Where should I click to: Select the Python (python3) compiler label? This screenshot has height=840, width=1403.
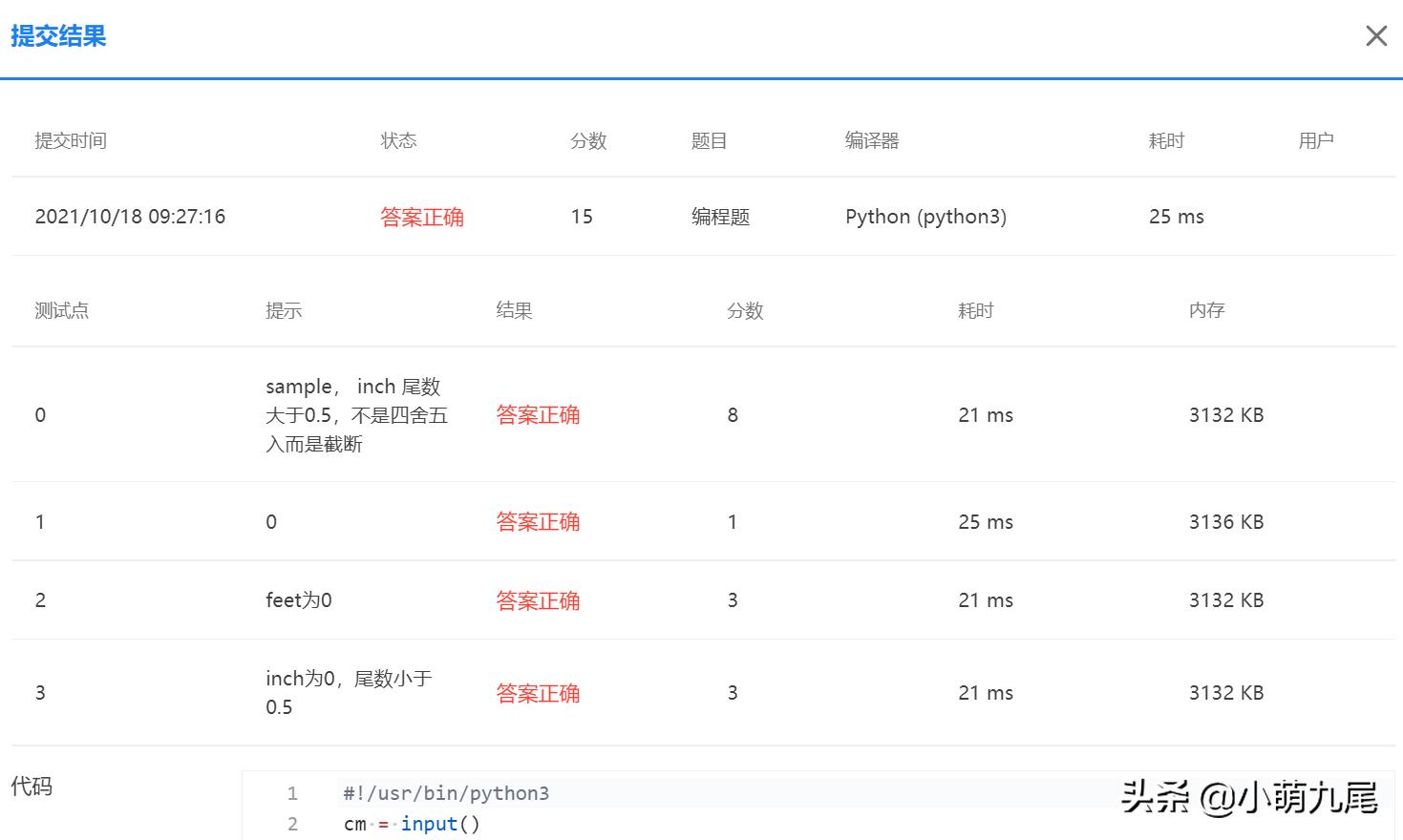point(925,217)
